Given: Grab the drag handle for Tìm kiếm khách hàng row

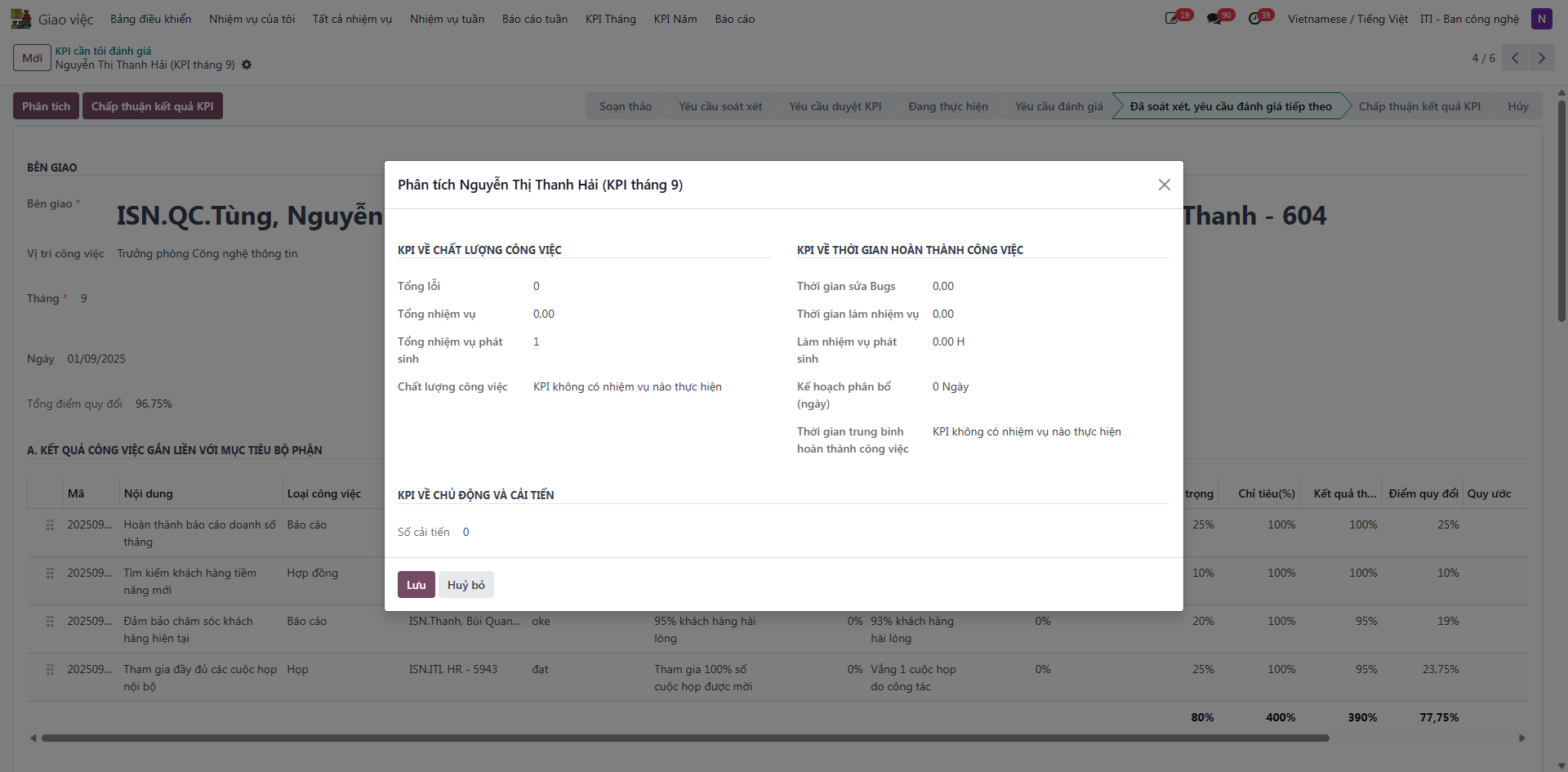Looking at the screenshot, I should pos(50,573).
